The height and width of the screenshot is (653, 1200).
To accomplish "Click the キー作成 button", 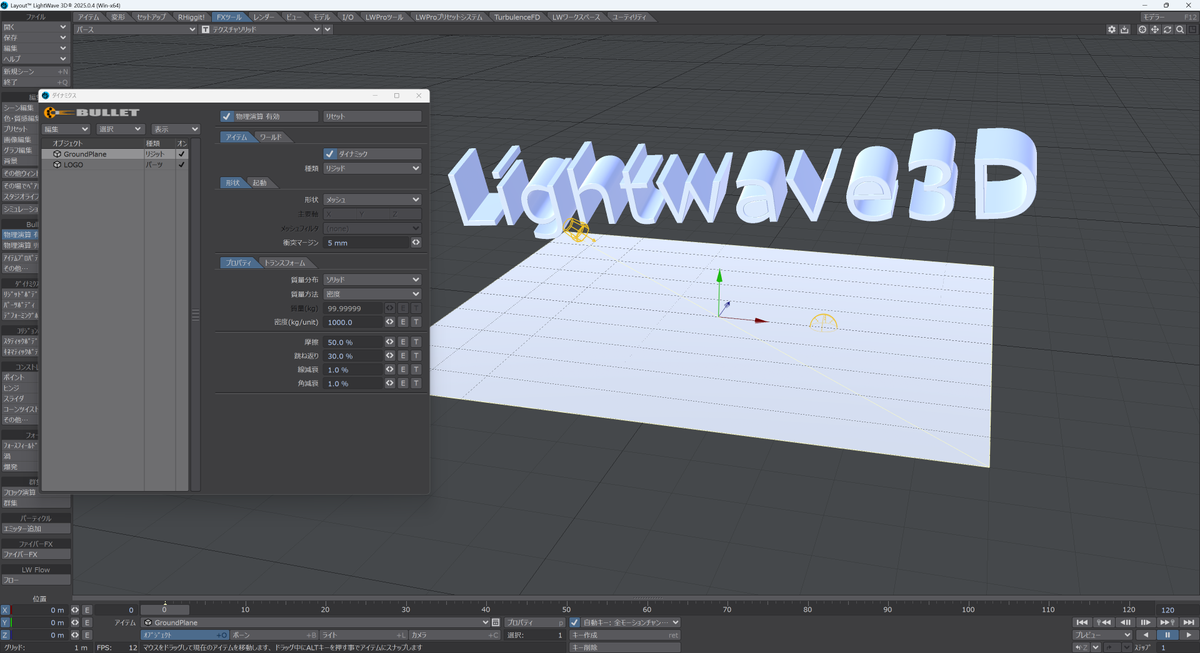I will 624,635.
